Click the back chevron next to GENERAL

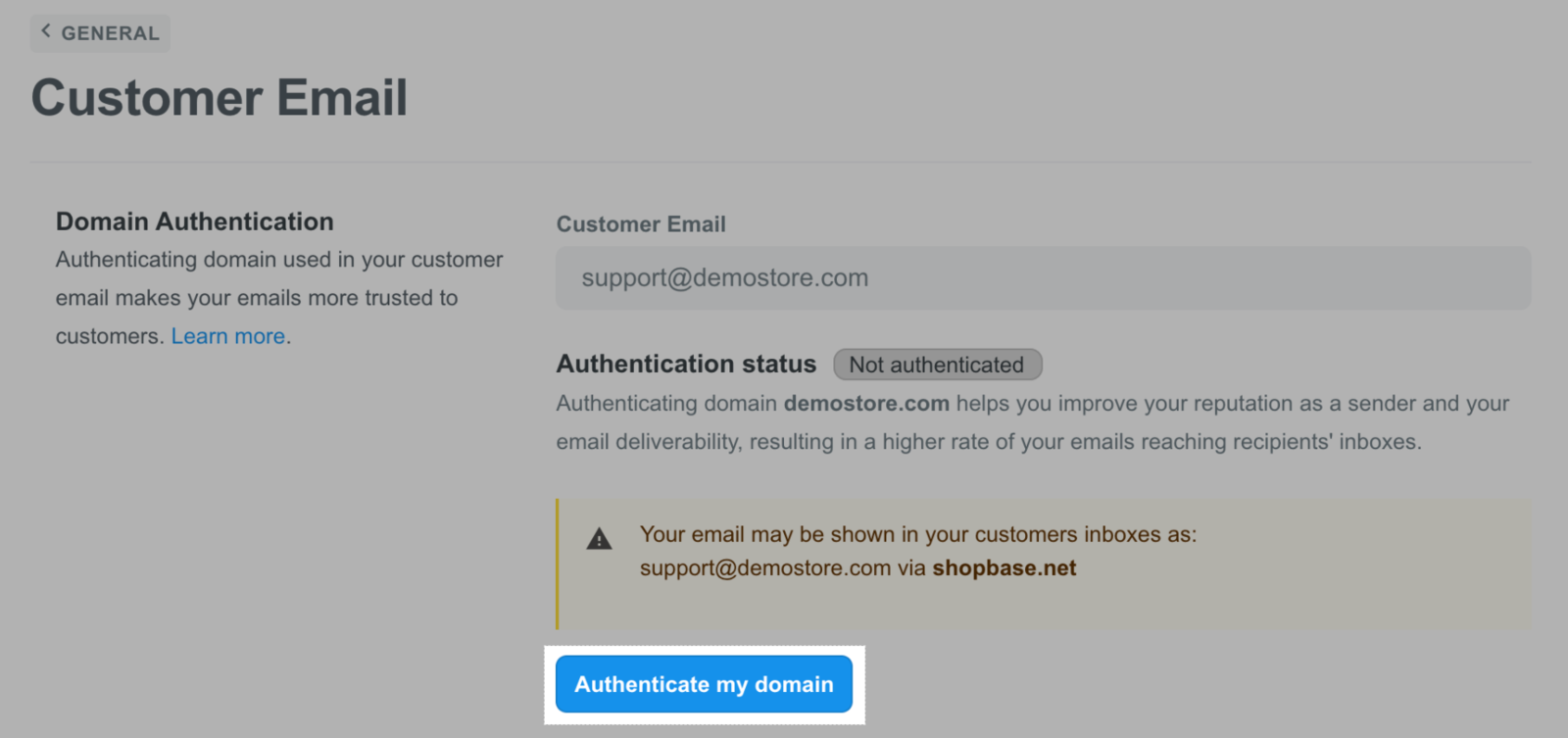click(x=45, y=31)
